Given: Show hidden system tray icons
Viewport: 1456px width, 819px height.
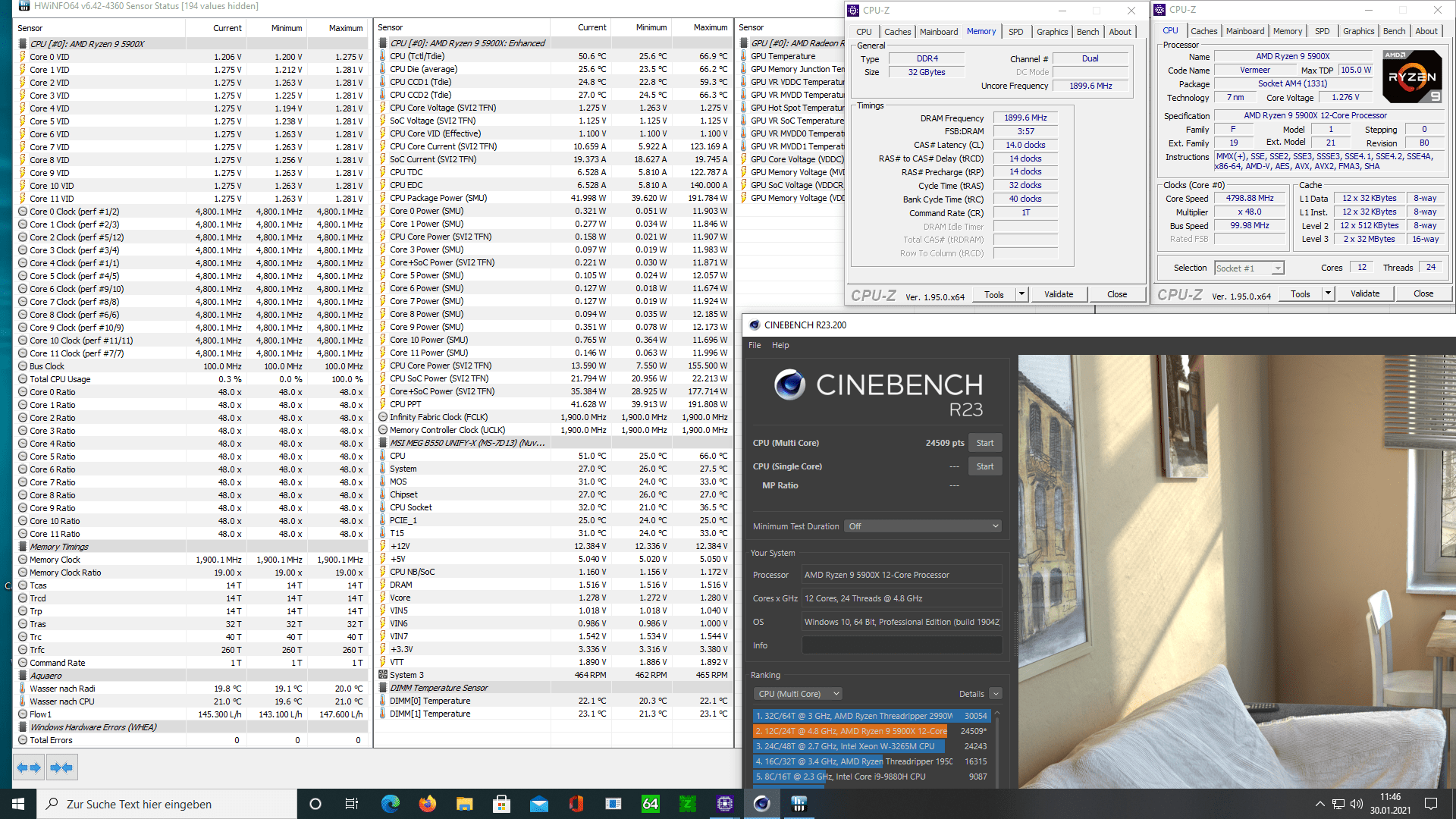Looking at the screenshot, I should (x=1319, y=804).
